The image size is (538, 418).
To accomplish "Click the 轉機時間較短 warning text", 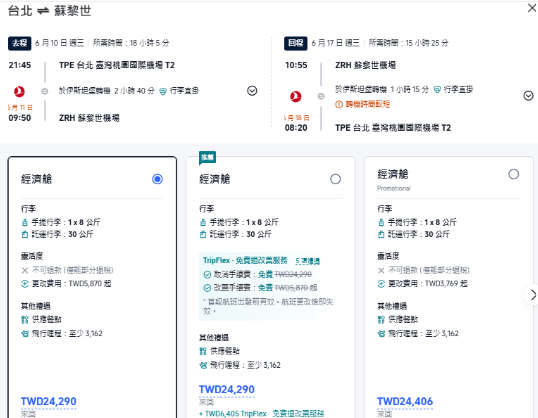I will [367, 104].
